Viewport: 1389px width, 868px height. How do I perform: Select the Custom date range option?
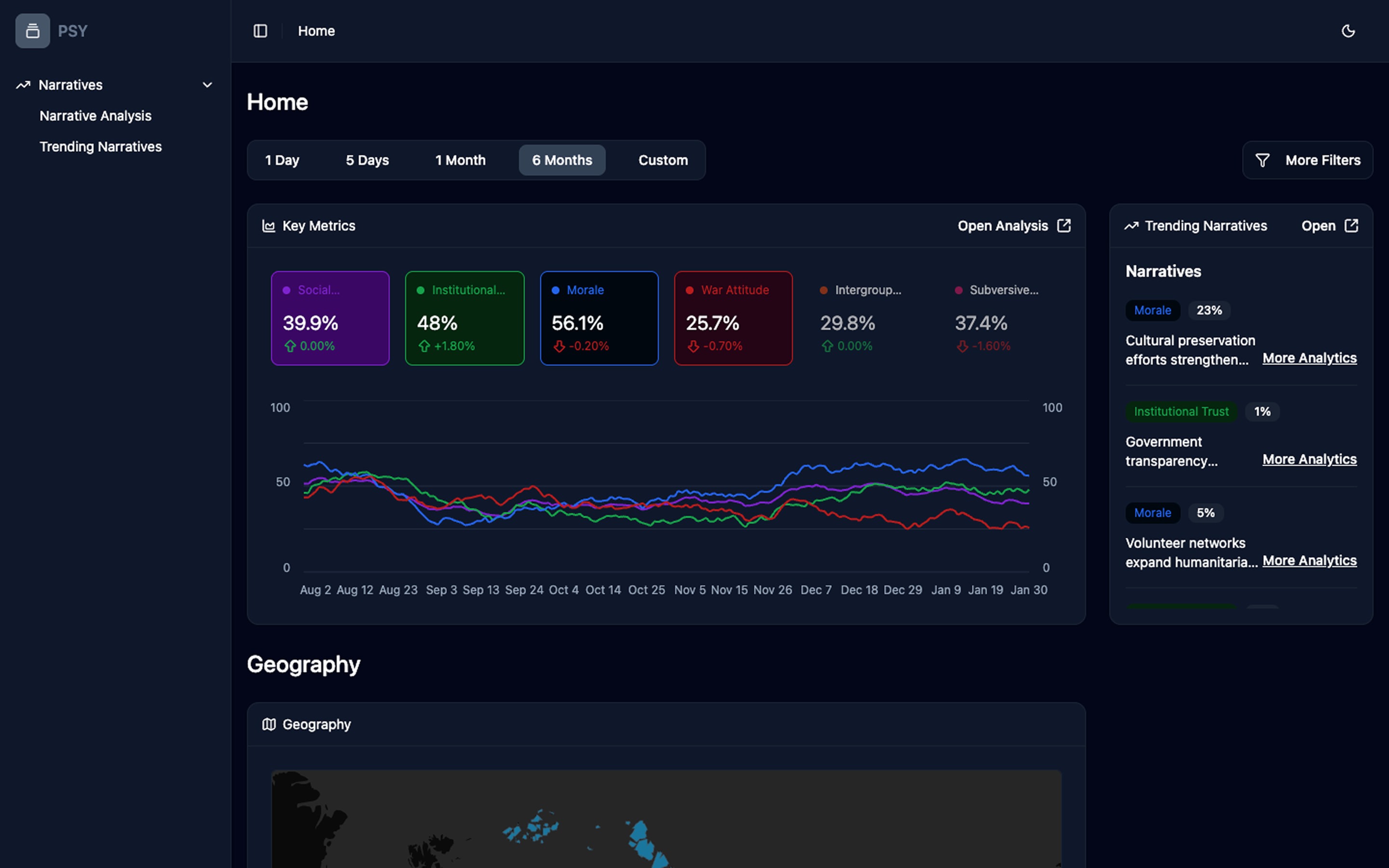click(x=663, y=160)
